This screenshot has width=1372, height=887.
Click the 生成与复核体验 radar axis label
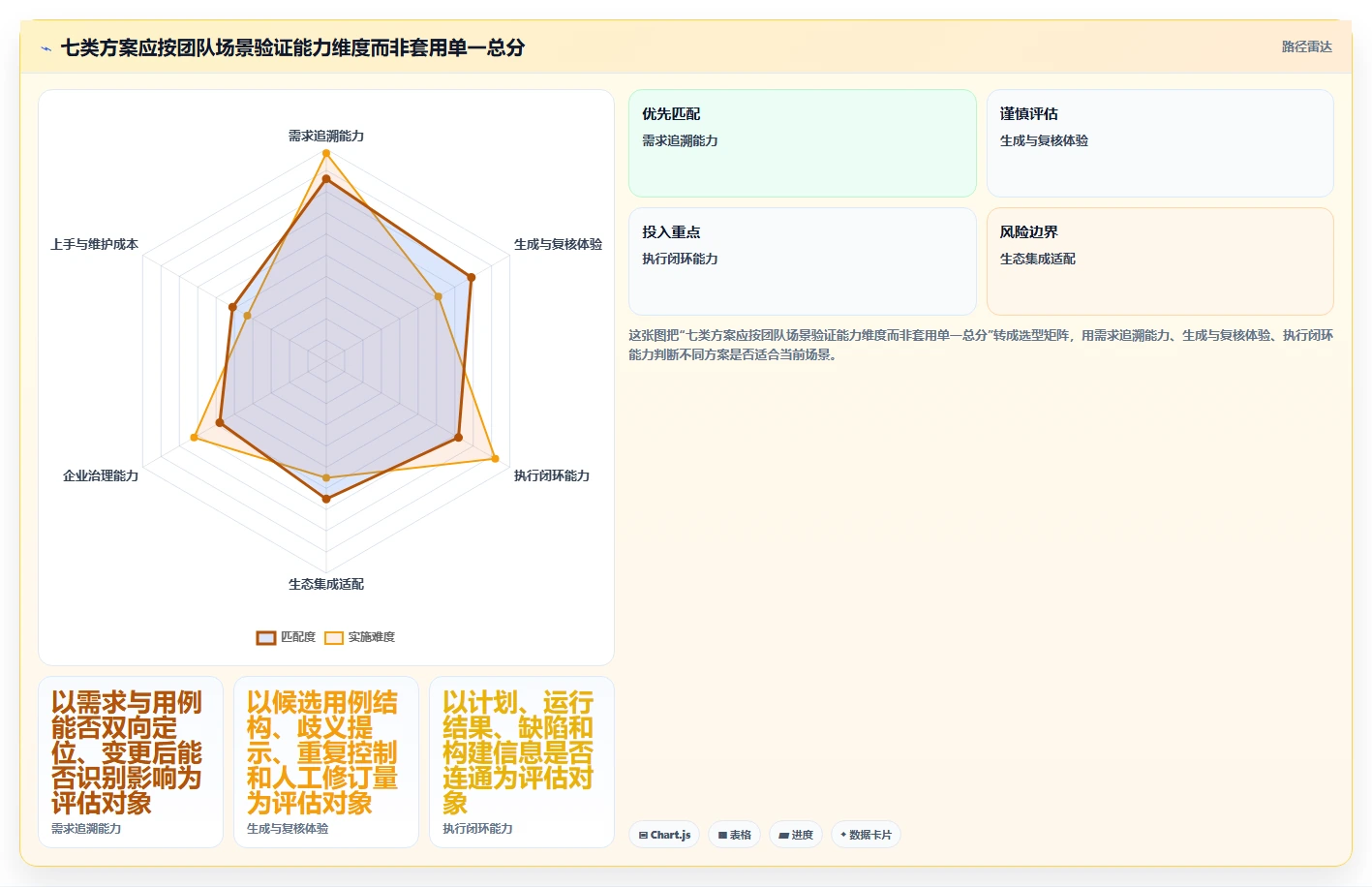(x=558, y=244)
